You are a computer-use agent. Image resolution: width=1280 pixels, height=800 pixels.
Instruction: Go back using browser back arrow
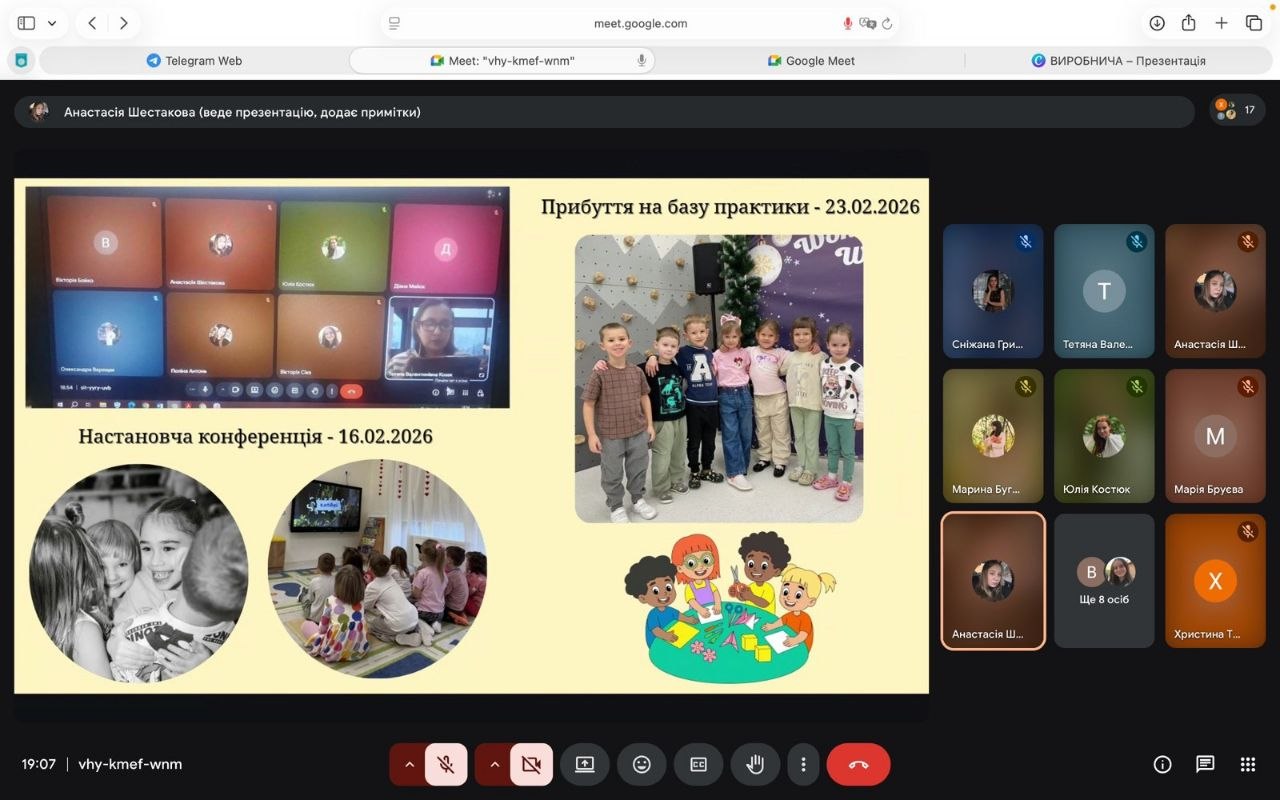[x=92, y=23]
